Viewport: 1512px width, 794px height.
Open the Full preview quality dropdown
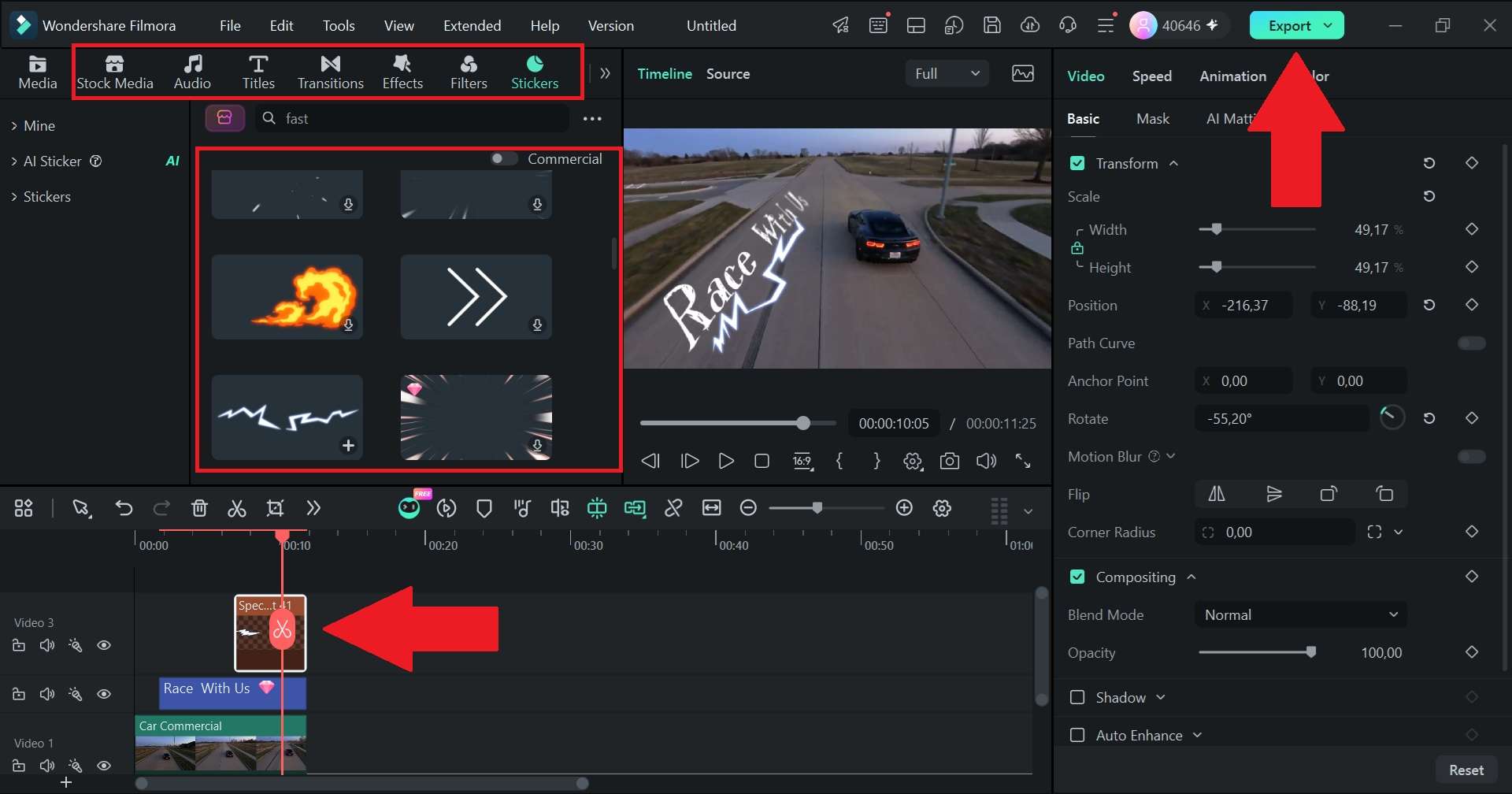click(x=947, y=73)
